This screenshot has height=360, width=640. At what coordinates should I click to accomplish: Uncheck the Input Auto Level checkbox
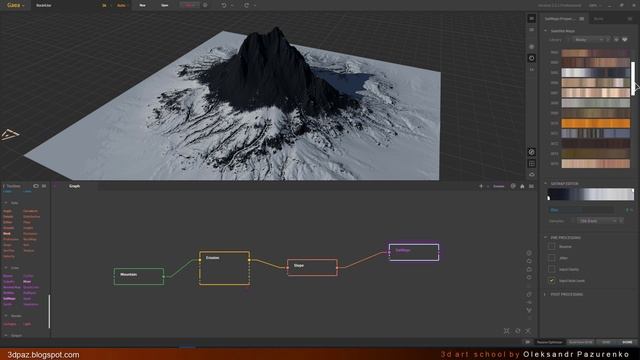tap(551, 281)
